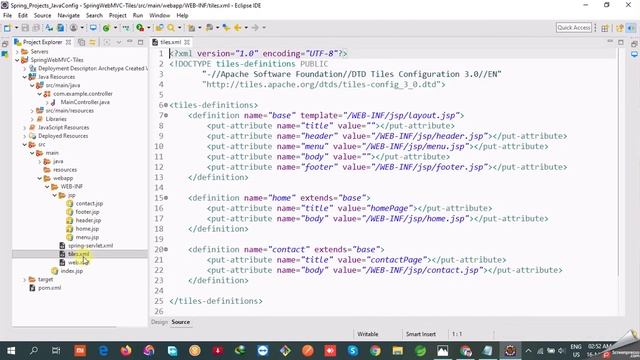The height and width of the screenshot is (360, 640).
Task: Open the File menu
Action: 7,16
